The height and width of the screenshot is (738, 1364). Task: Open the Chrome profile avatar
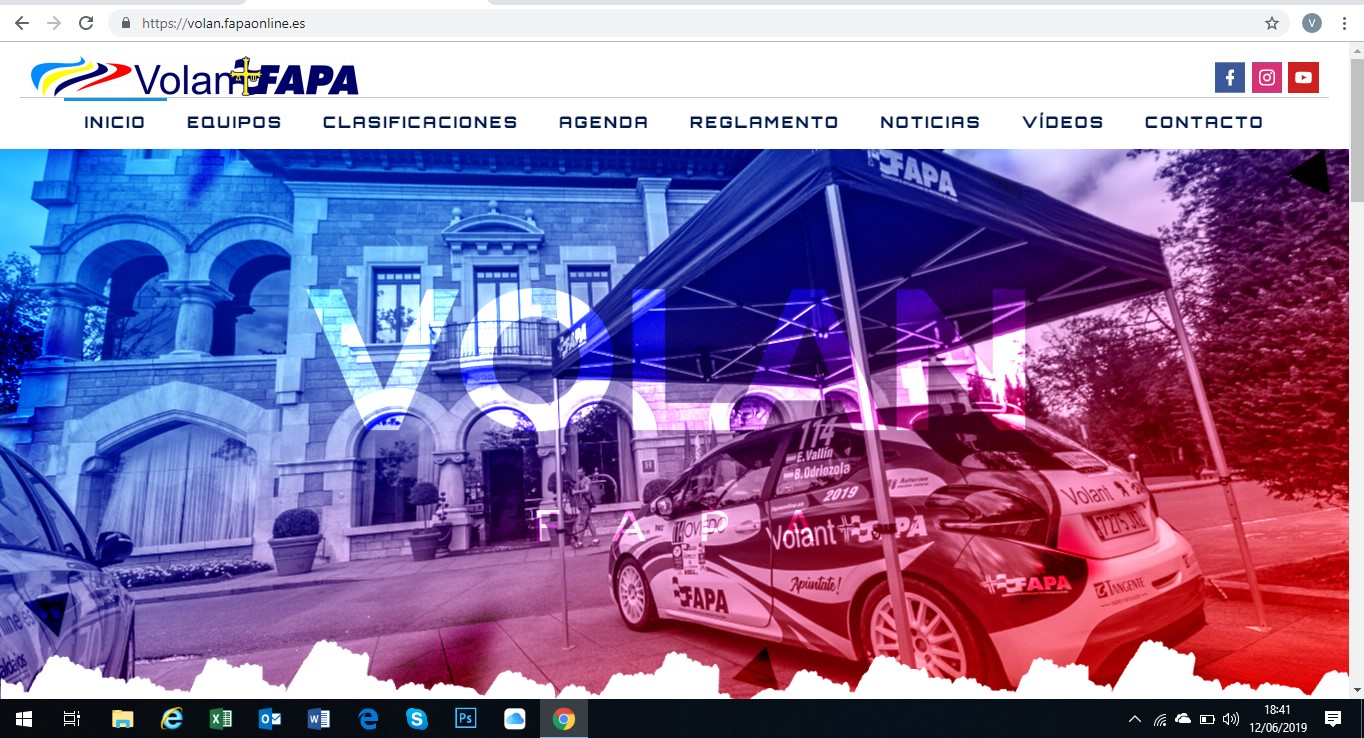pos(1311,23)
